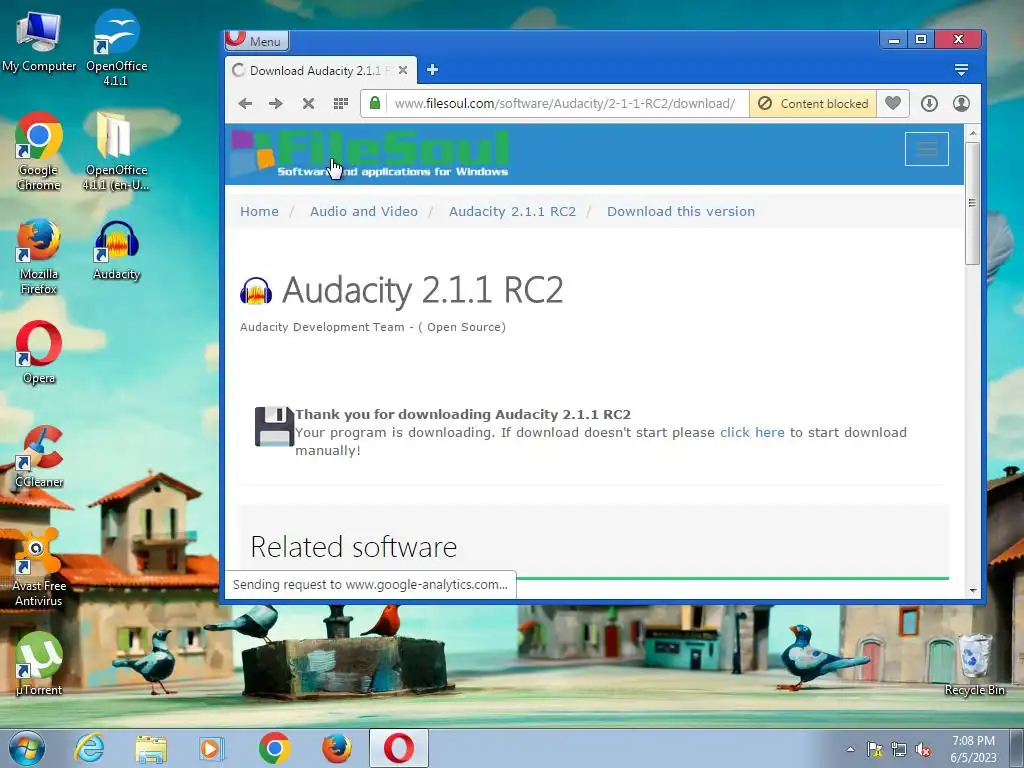Open Windows Media Player from taskbar
The width and height of the screenshot is (1024, 768).
pyautogui.click(x=212, y=748)
